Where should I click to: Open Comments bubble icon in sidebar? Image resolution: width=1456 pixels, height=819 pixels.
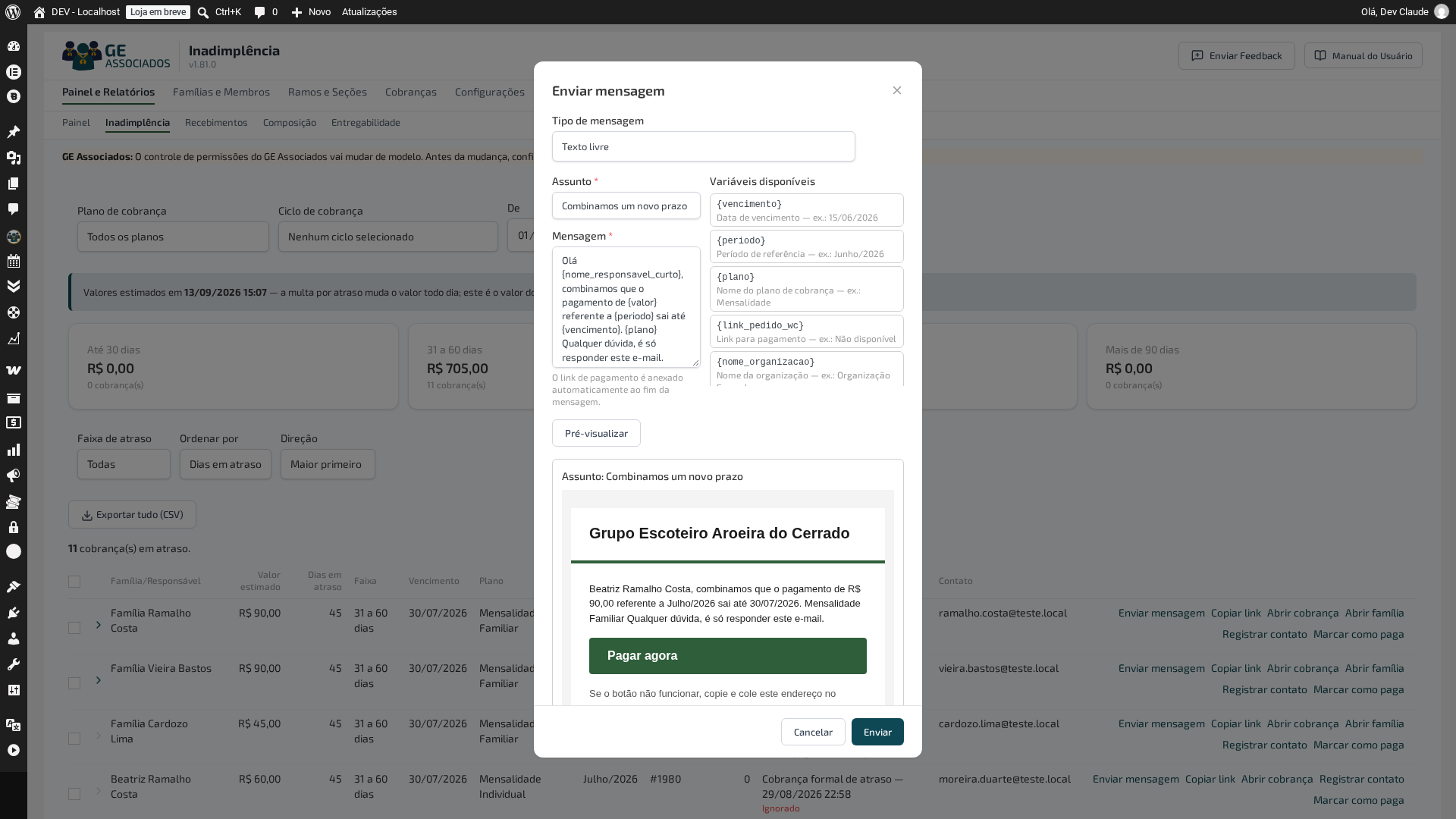[x=14, y=209]
